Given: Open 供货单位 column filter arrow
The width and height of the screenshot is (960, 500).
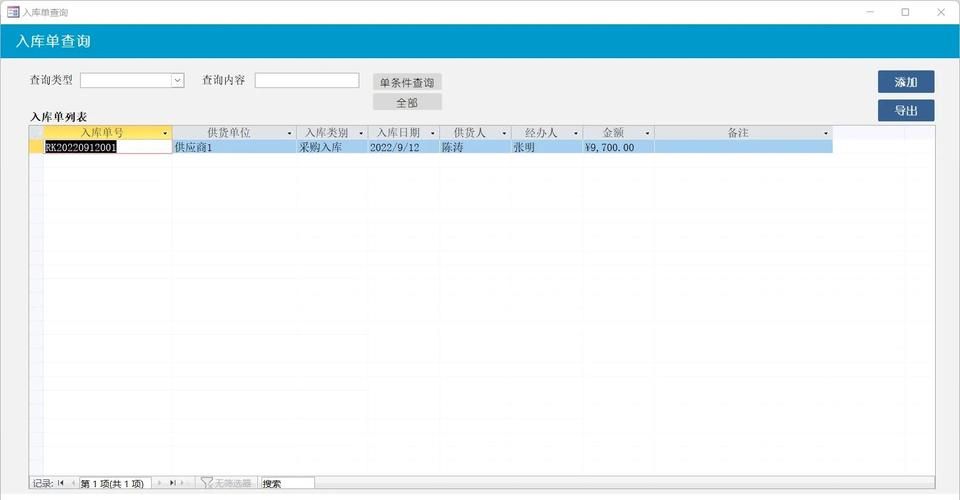Looking at the screenshot, I should (290, 133).
